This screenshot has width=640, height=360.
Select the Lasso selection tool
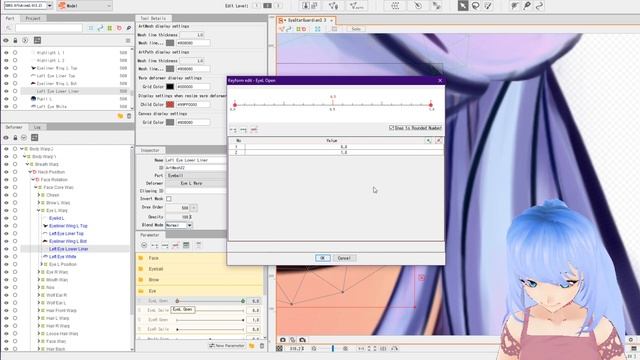coord(476,6)
